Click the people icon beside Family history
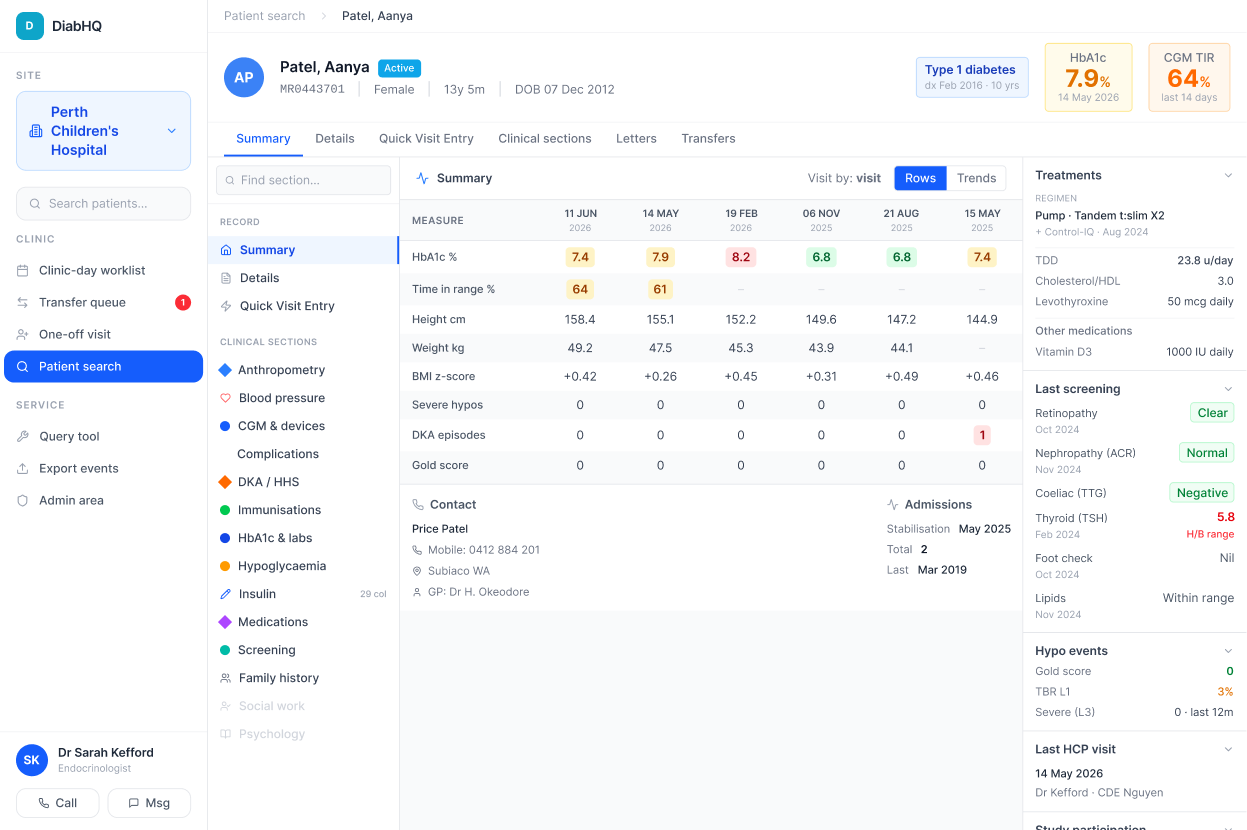1247x830 pixels. 226,678
